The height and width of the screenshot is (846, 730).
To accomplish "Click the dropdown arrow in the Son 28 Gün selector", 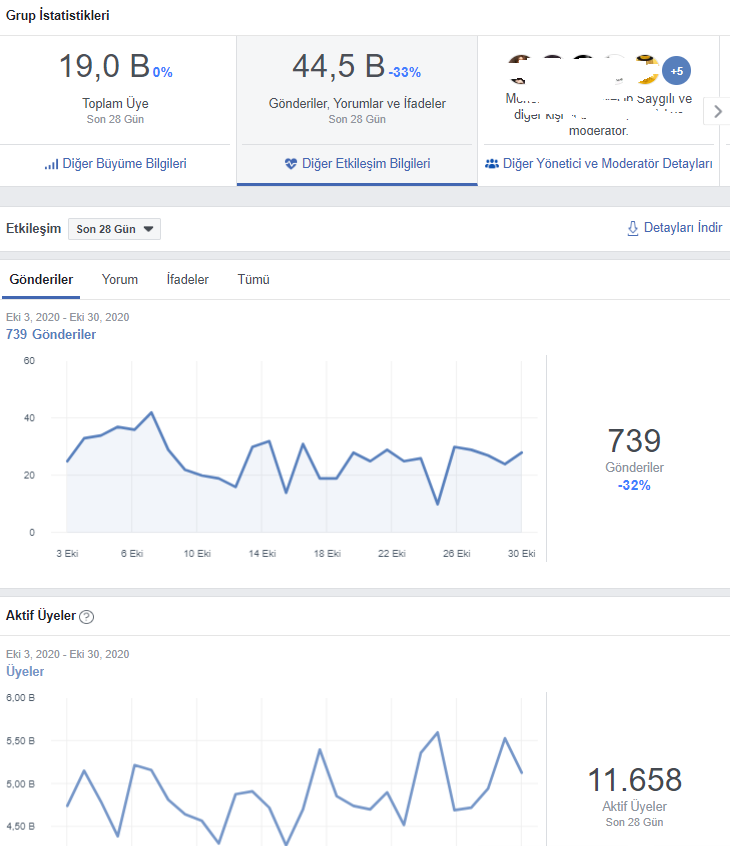I will click(x=148, y=229).
